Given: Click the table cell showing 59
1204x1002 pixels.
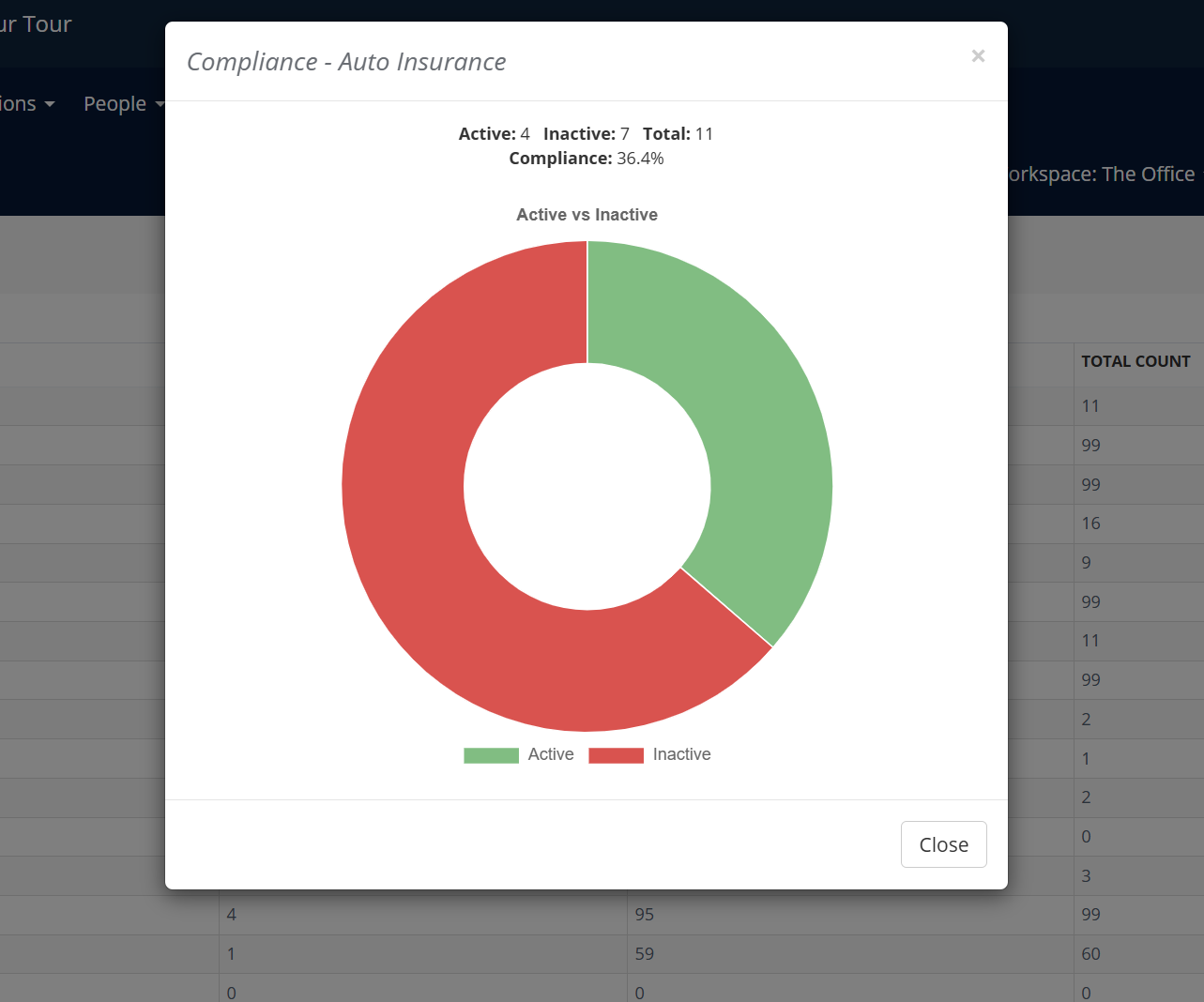Looking at the screenshot, I should pos(644,954).
